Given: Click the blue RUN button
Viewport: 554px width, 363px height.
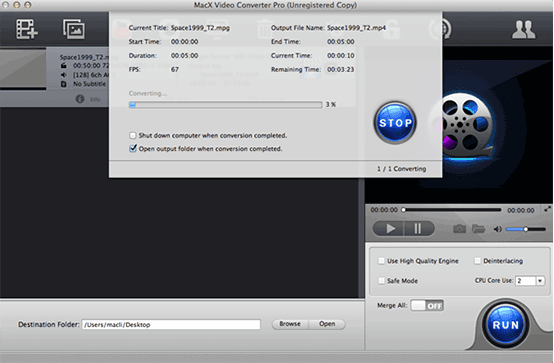Looking at the screenshot, I should coord(505,324).
